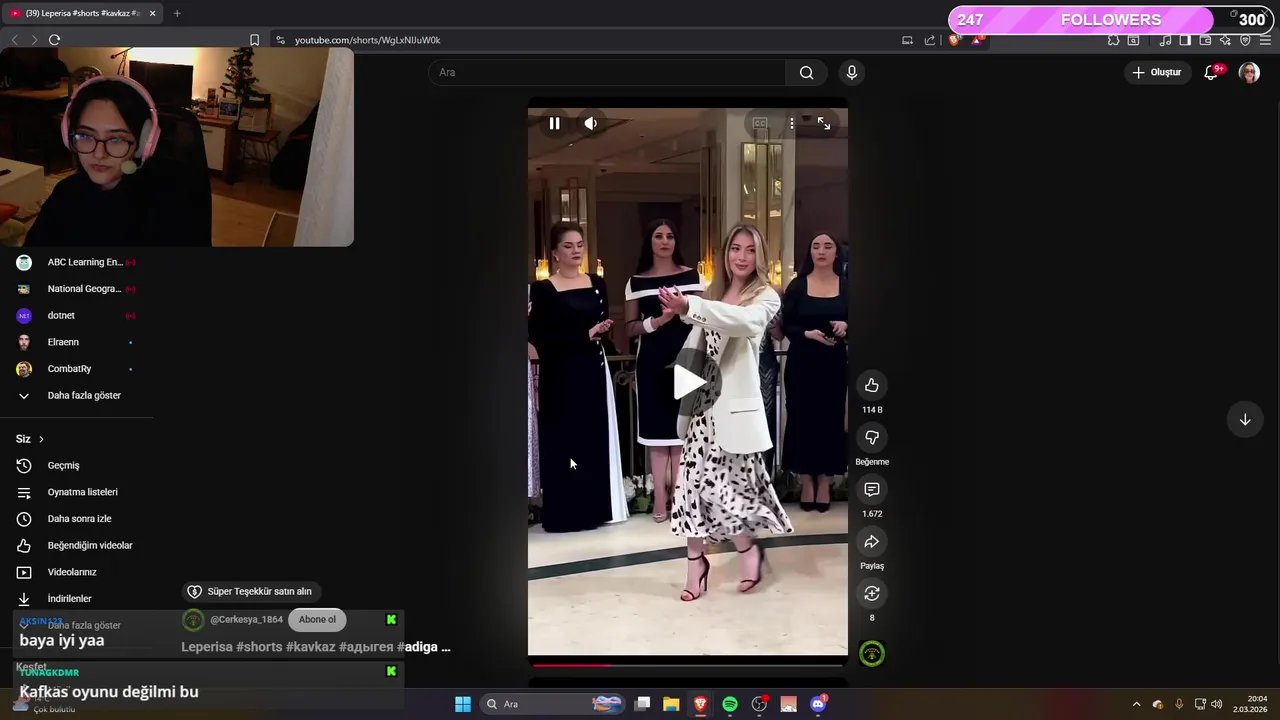Select the Leperisa #shorts browser tab
The width and height of the screenshot is (1280, 720).
click(82, 13)
